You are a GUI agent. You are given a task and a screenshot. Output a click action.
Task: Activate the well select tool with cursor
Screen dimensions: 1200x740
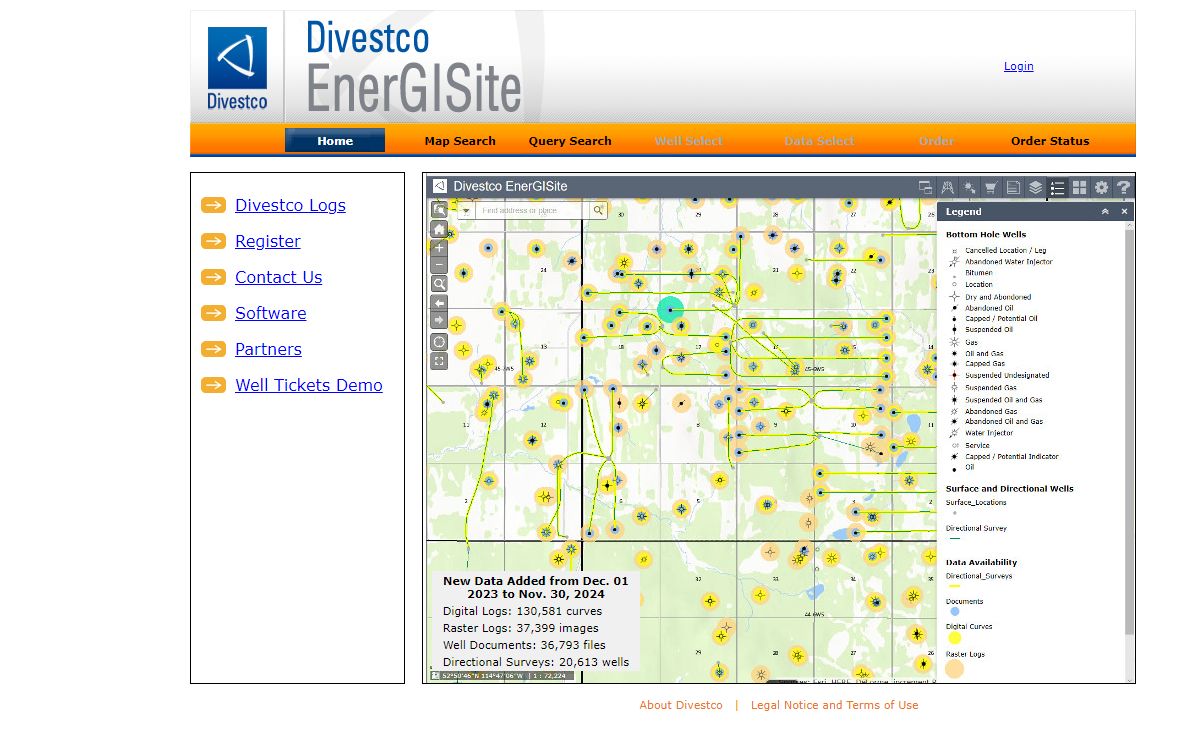point(970,187)
